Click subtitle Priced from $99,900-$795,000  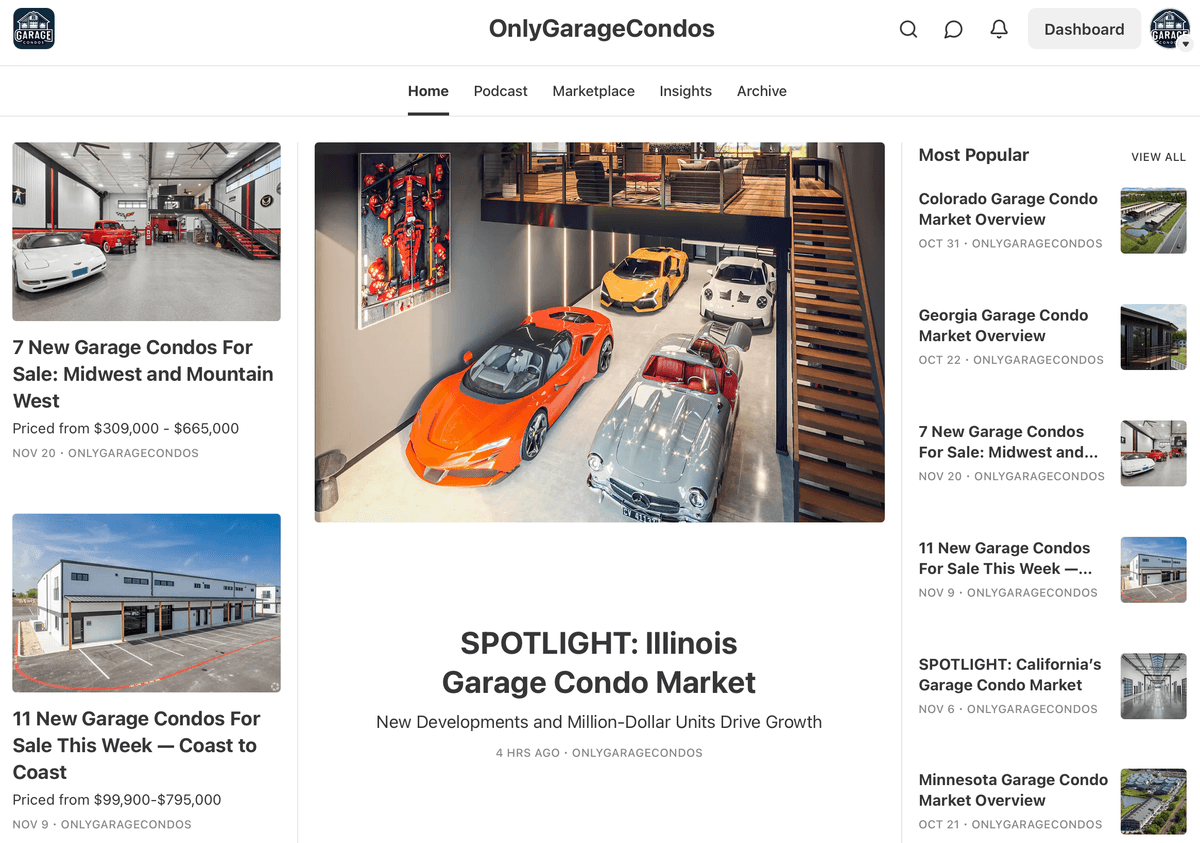click(117, 800)
